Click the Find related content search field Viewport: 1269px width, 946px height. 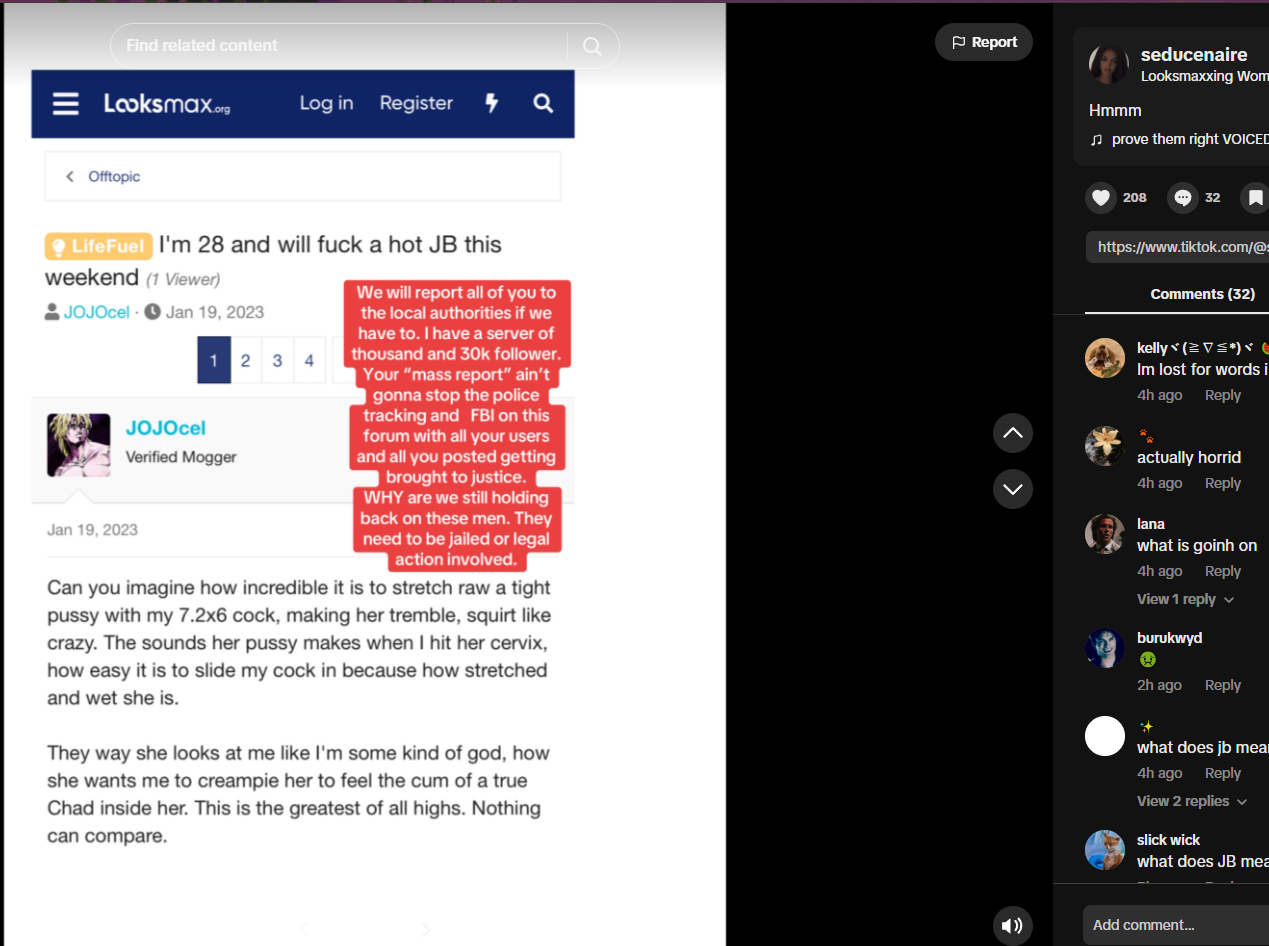tap(340, 46)
